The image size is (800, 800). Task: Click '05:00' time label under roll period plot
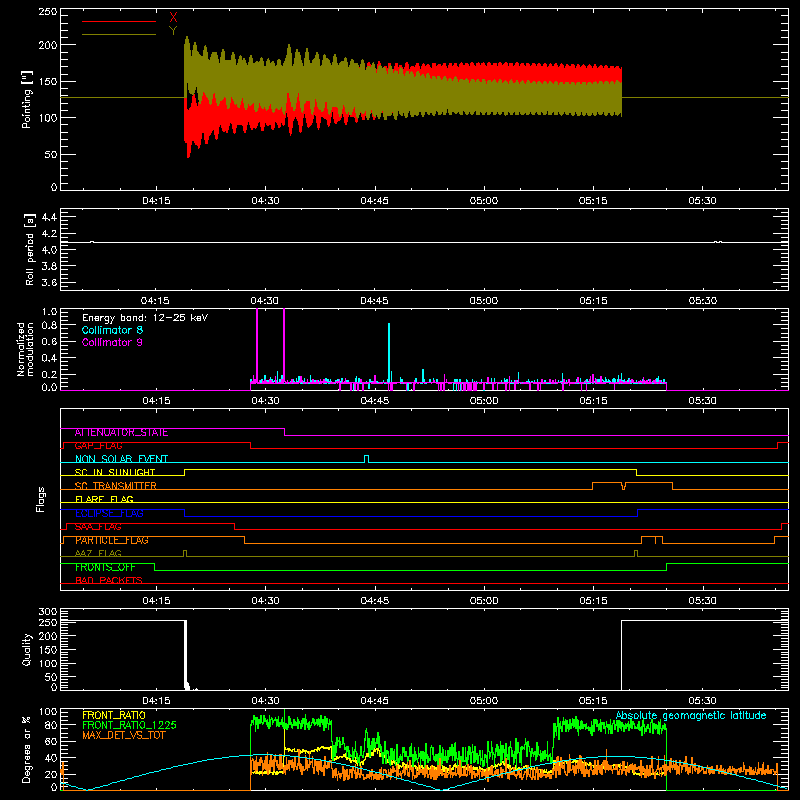[x=484, y=301]
